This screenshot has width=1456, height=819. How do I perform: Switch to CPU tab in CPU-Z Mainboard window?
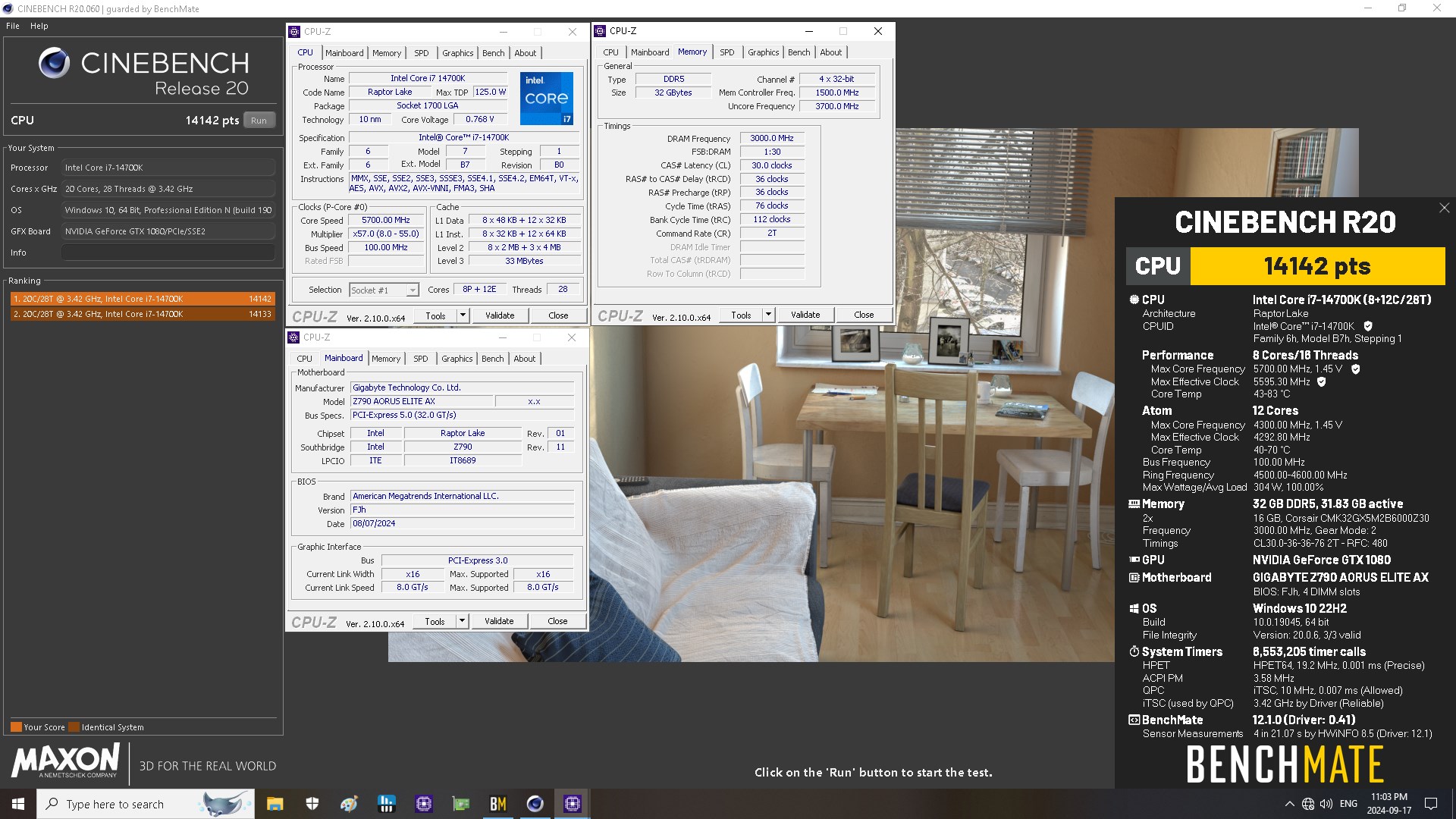tap(304, 359)
